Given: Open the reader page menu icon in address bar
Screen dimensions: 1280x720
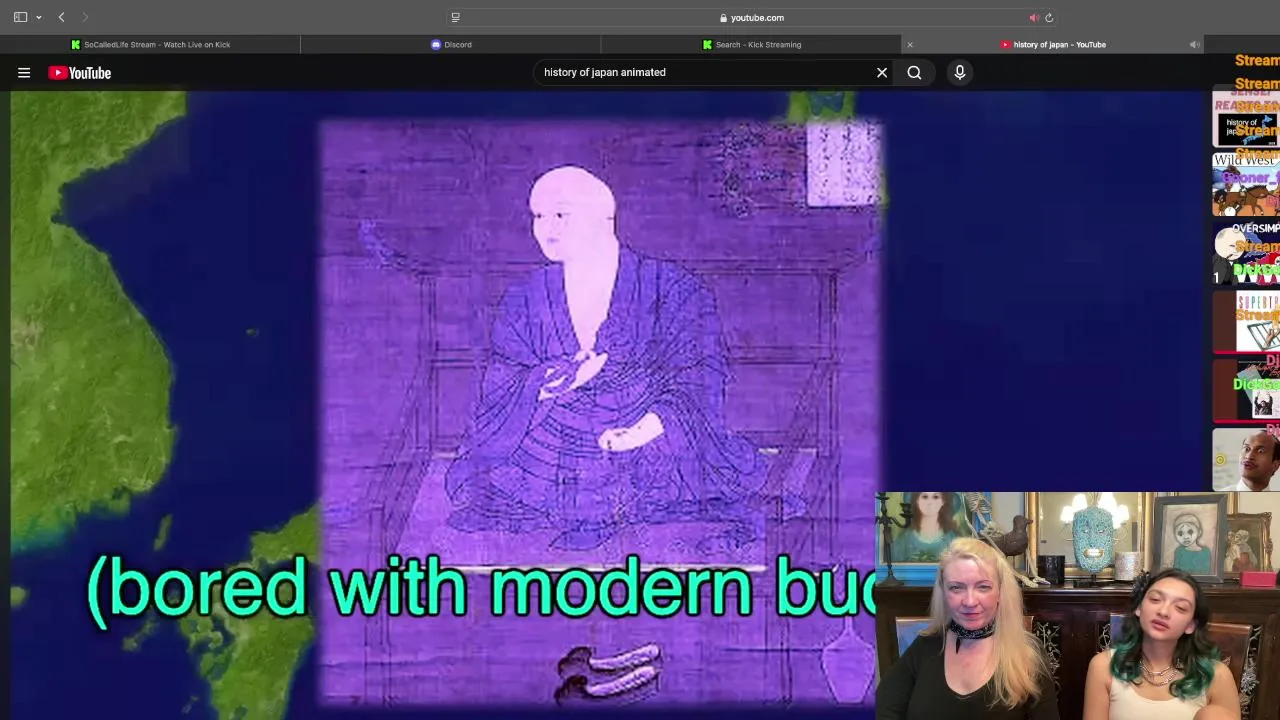Looking at the screenshot, I should click(456, 17).
